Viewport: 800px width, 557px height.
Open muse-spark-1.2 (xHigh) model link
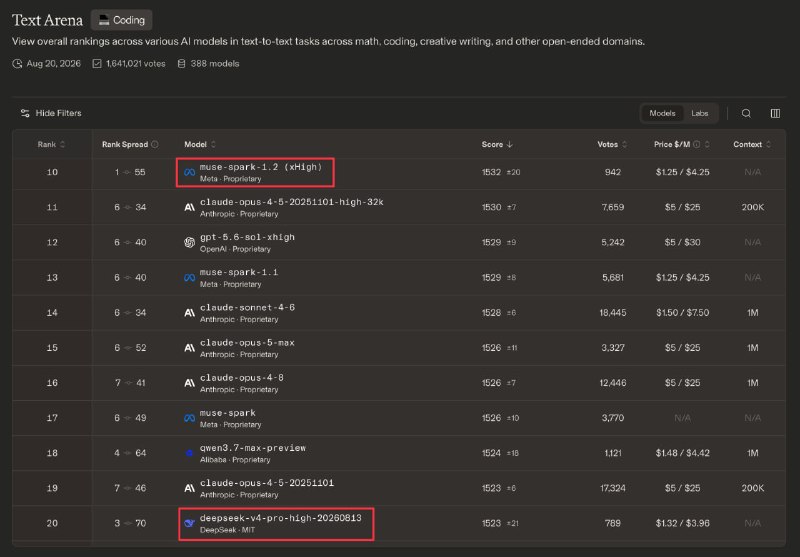261,167
